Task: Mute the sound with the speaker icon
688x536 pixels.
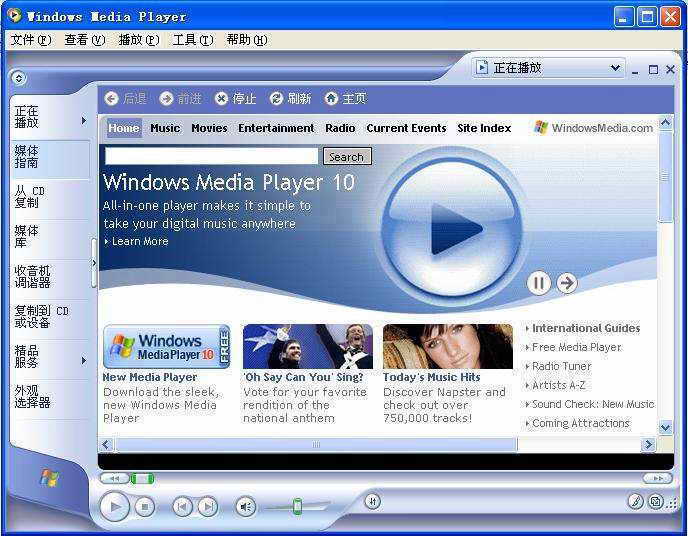Action: (245, 507)
